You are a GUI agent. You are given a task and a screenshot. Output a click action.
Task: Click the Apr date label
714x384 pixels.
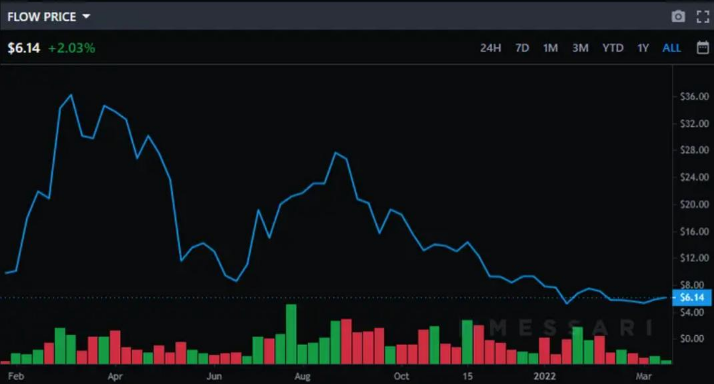point(115,376)
